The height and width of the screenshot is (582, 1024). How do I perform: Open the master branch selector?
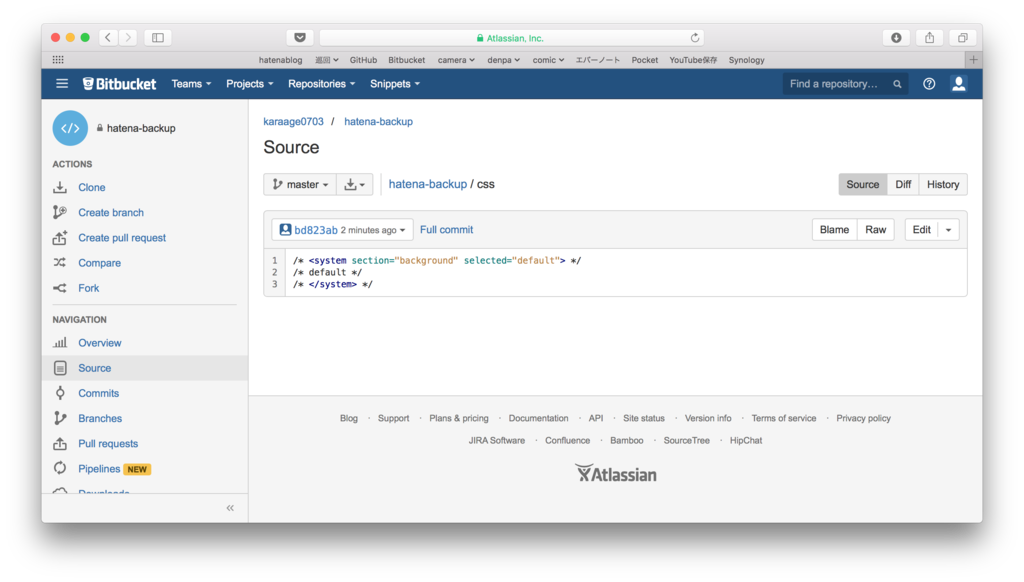(x=300, y=185)
